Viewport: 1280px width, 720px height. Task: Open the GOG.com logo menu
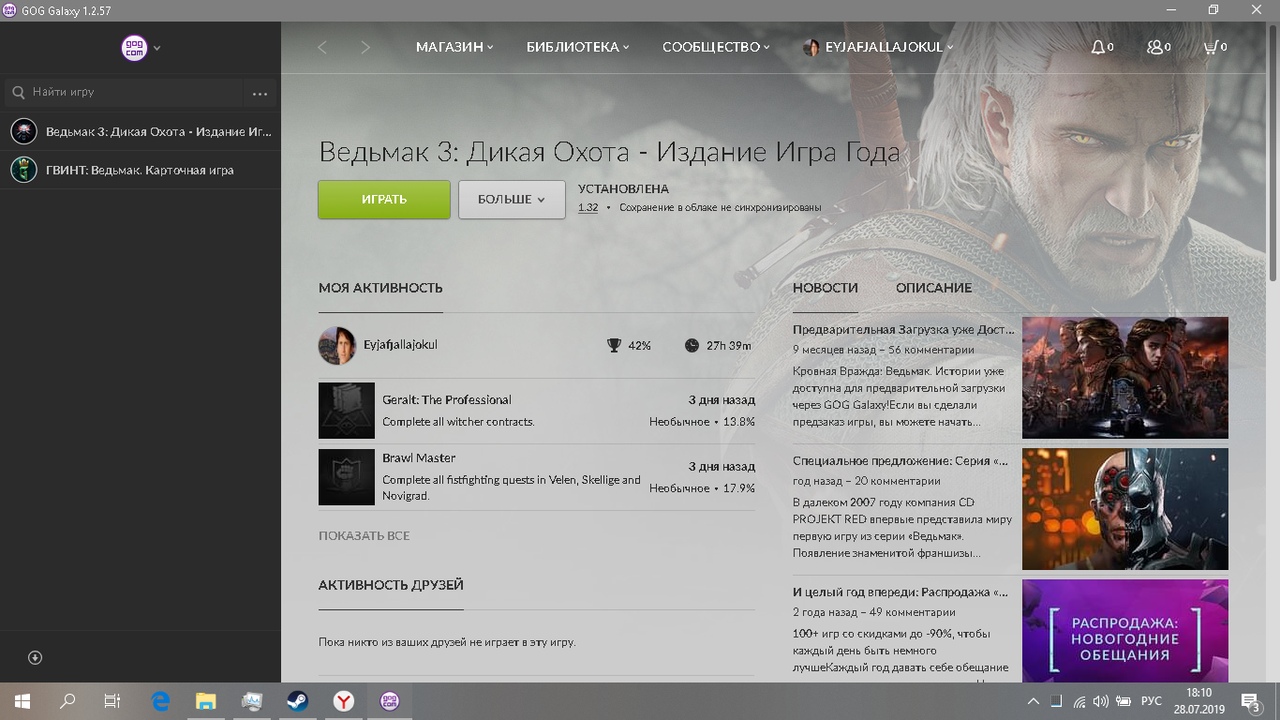[x=134, y=47]
